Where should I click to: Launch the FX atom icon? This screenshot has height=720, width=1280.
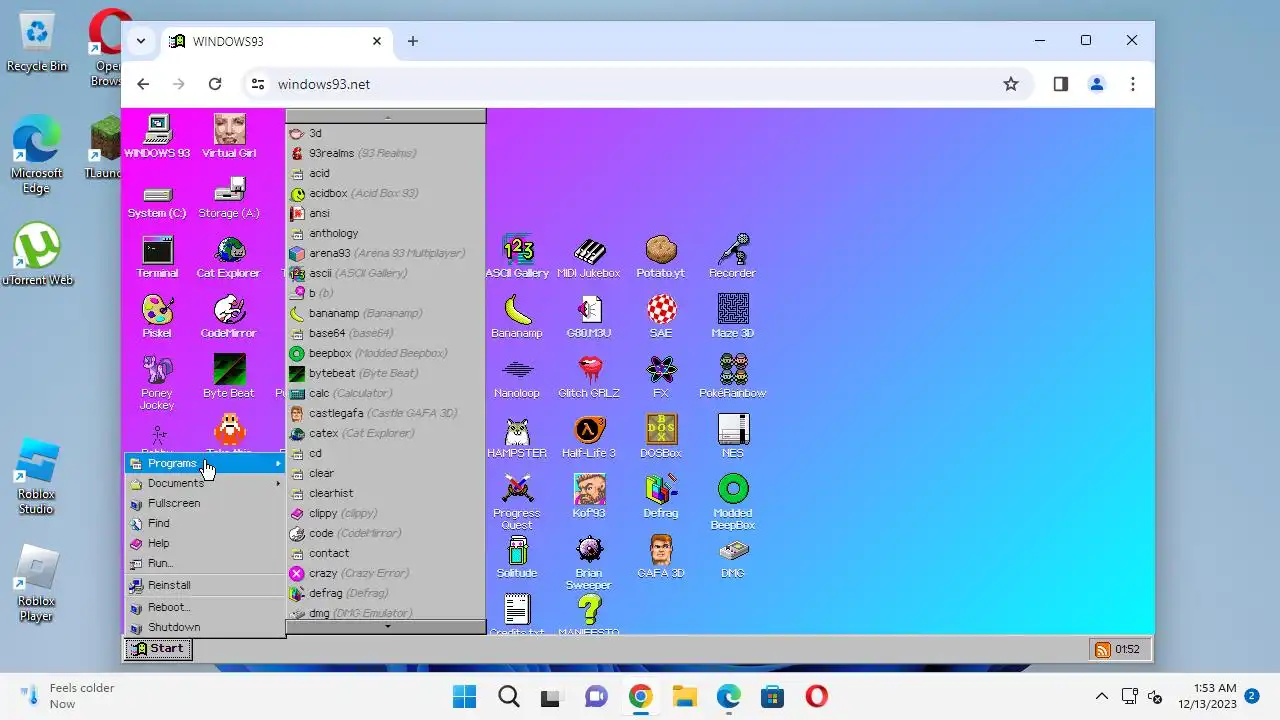(x=661, y=377)
